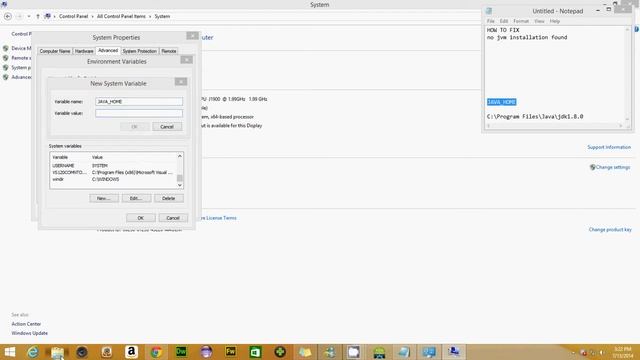Screen dimensions: 640x360
Task: Click the empty Variable value field
Action: [139, 113]
